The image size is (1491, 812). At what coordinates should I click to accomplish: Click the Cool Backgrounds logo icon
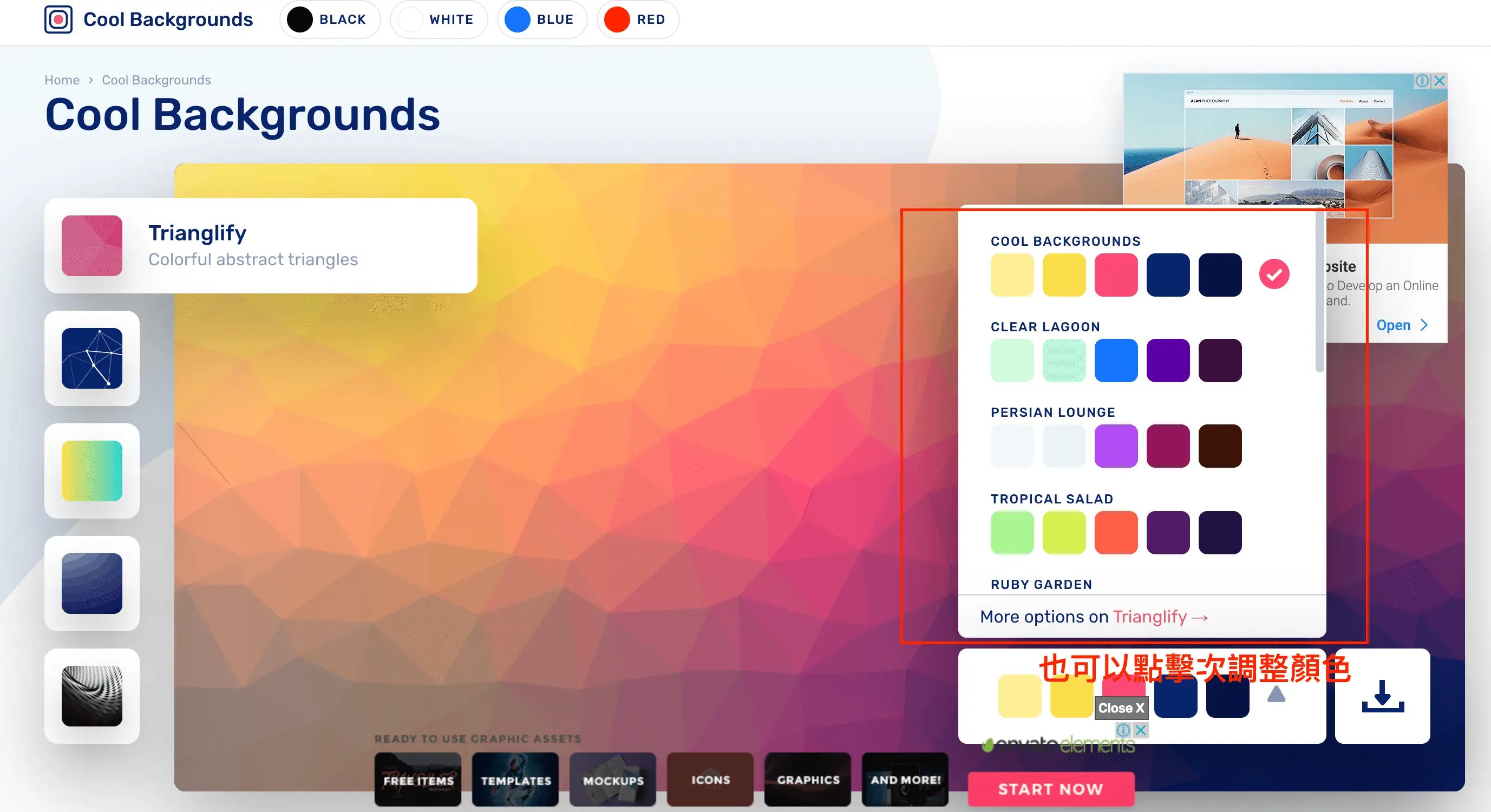pos(58,19)
